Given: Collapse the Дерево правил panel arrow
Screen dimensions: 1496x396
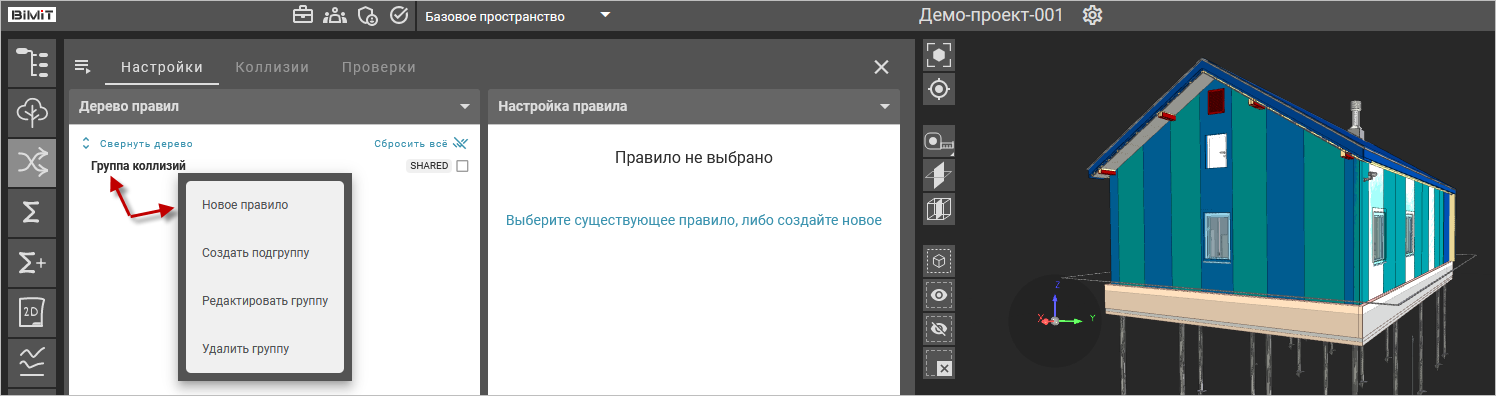Looking at the screenshot, I should pos(465,106).
